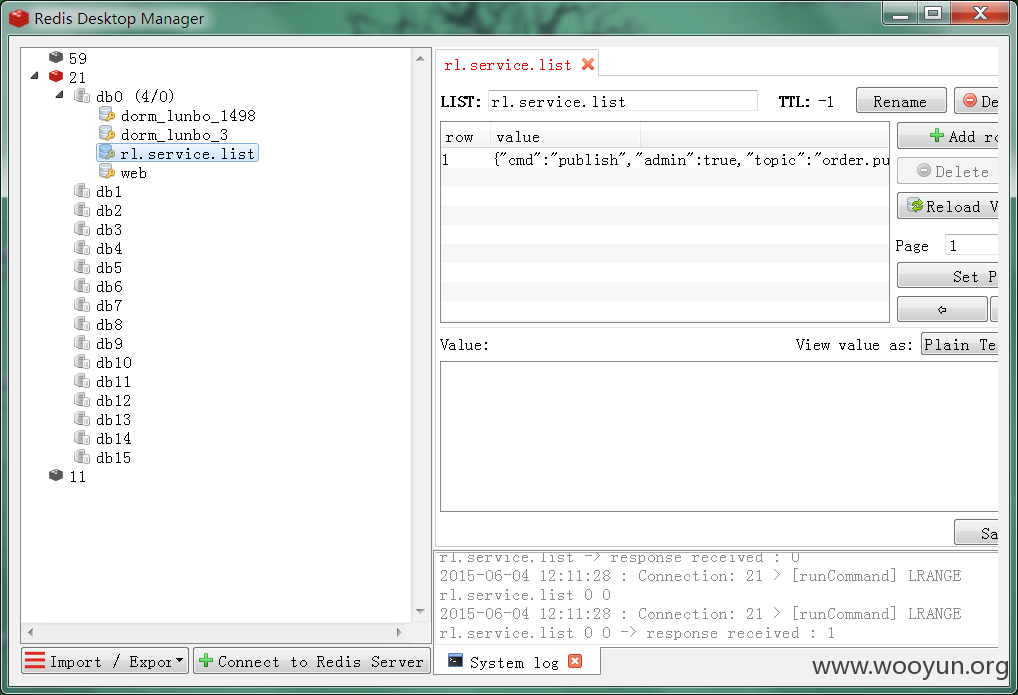Viewport: 1018px width, 695px height.
Task: Select database db13
Action: [114, 419]
